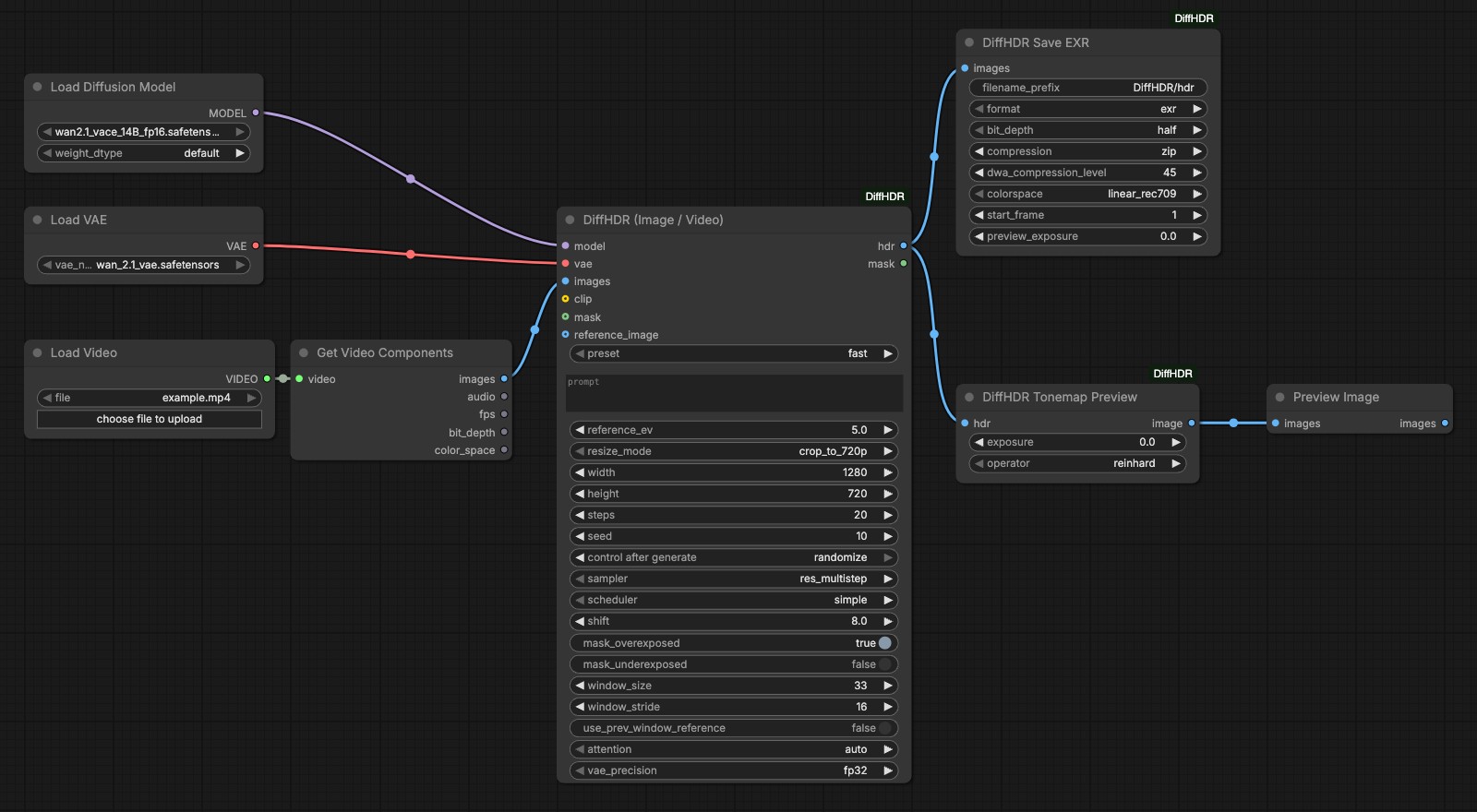Open the operator dropdown showing reinhard
Screen dimensions: 1477x812
(x=1077, y=463)
